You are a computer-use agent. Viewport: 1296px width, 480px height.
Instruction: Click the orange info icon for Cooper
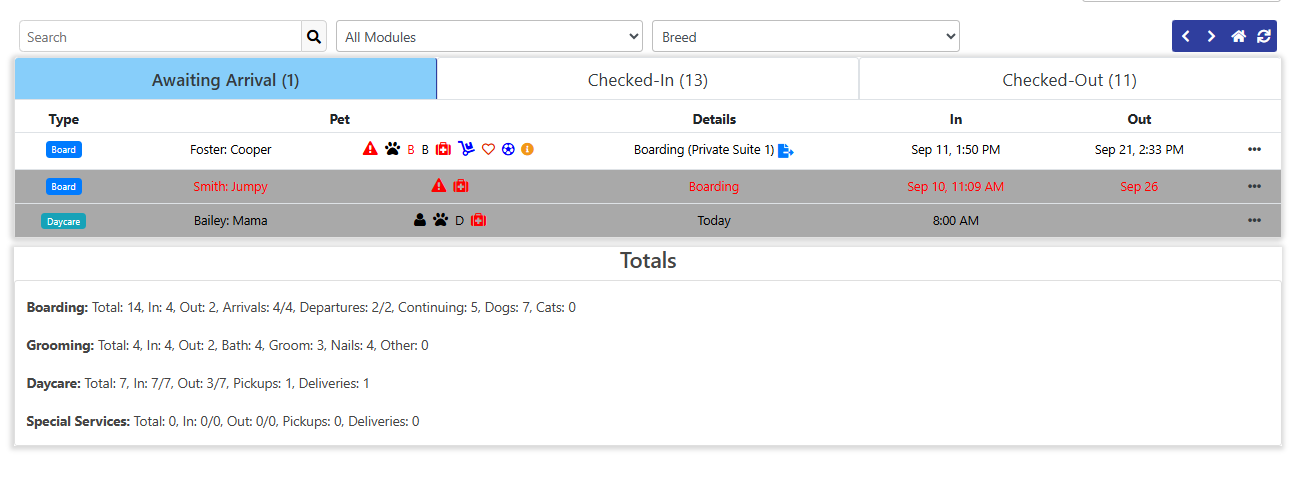click(x=528, y=149)
